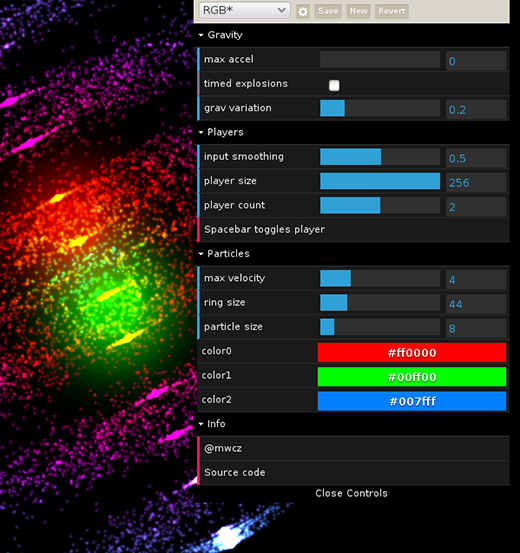Click Close Controls at panel bottom

351,493
